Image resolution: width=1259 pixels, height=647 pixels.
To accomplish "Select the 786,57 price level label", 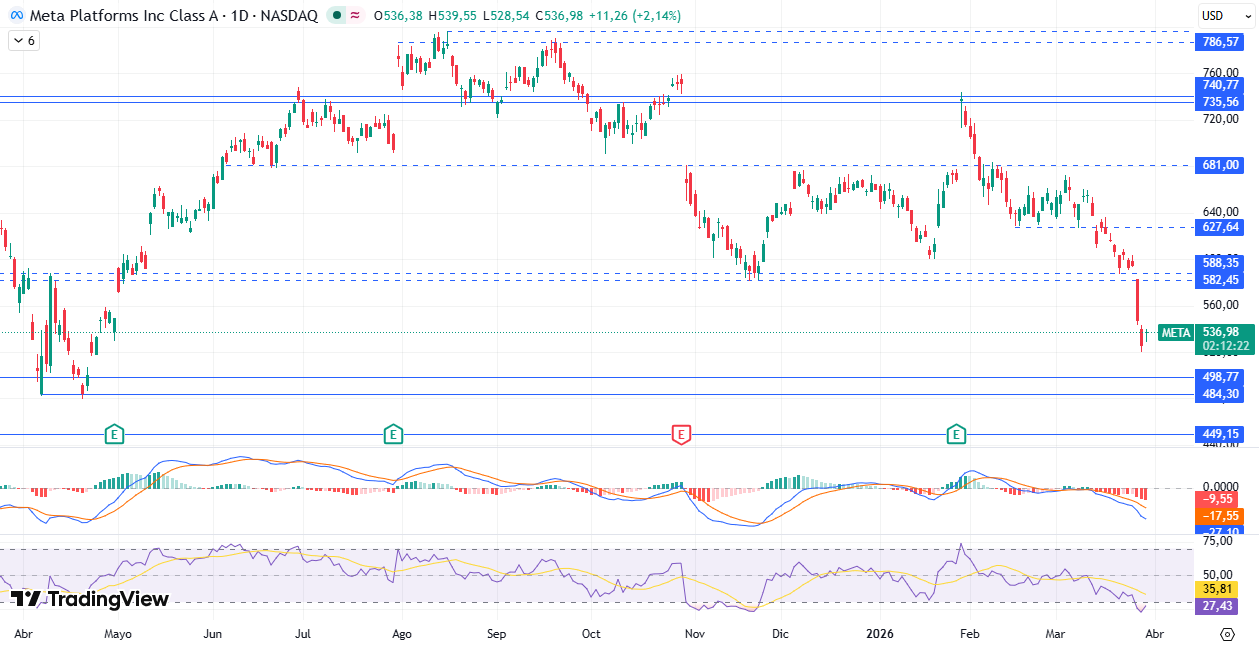I will [1221, 42].
